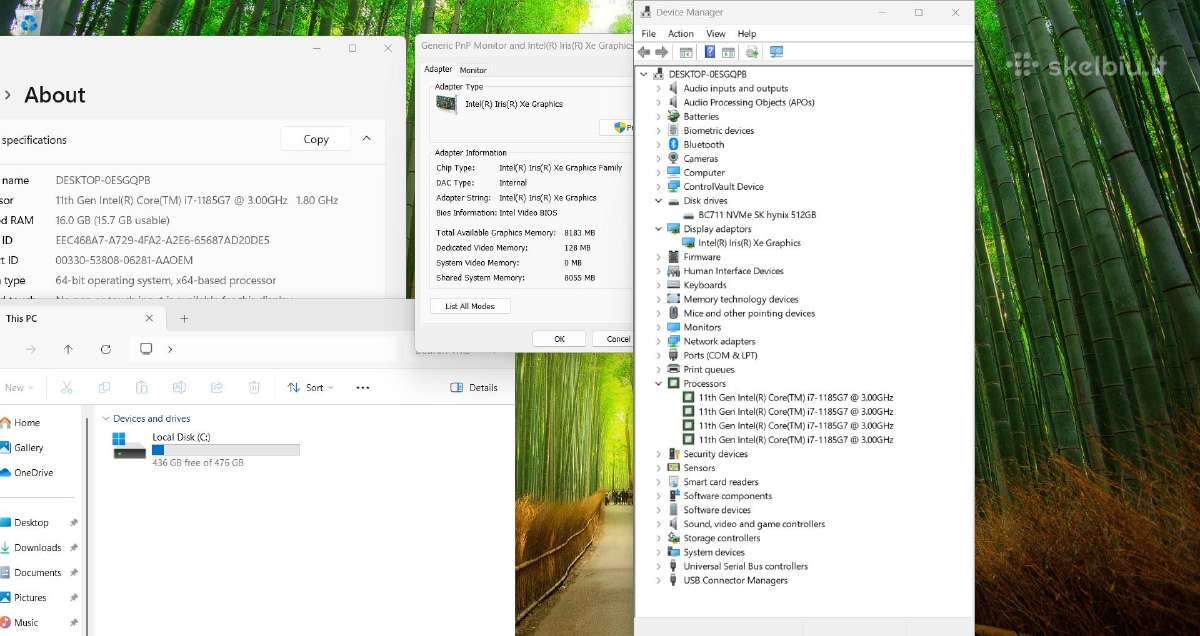Toggle the Details pane in File Explorer
The width and height of the screenshot is (1200, 636).
(474, 388)
